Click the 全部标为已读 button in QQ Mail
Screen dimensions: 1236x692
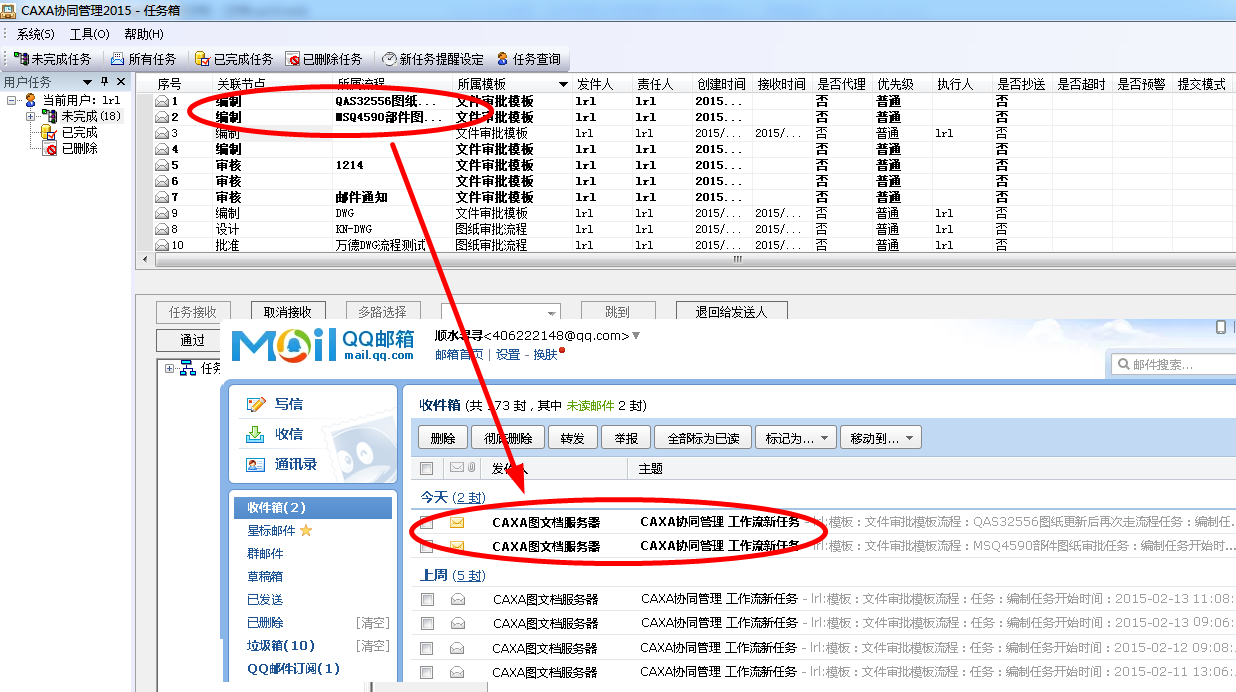click(x=703, y=438)
